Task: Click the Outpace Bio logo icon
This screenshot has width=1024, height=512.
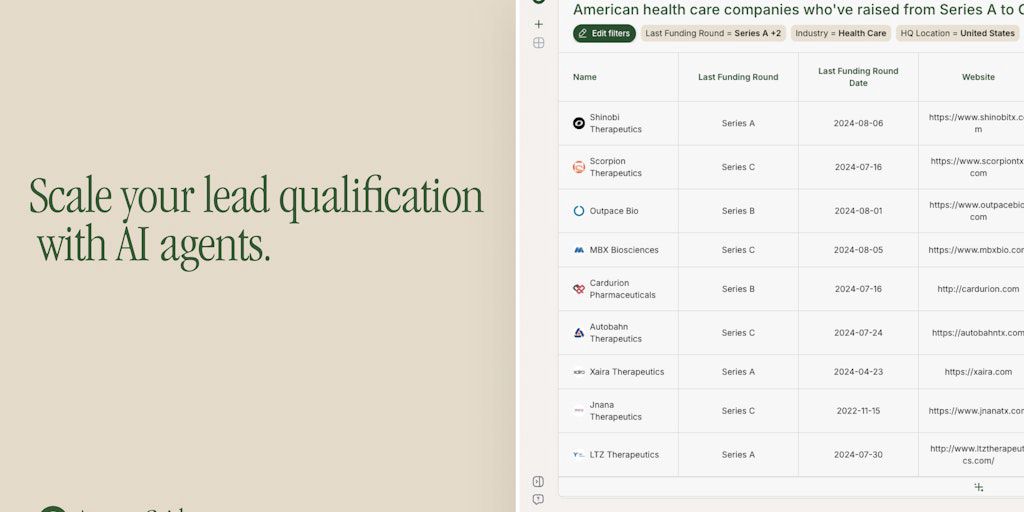Action: [x=579, y=211]
